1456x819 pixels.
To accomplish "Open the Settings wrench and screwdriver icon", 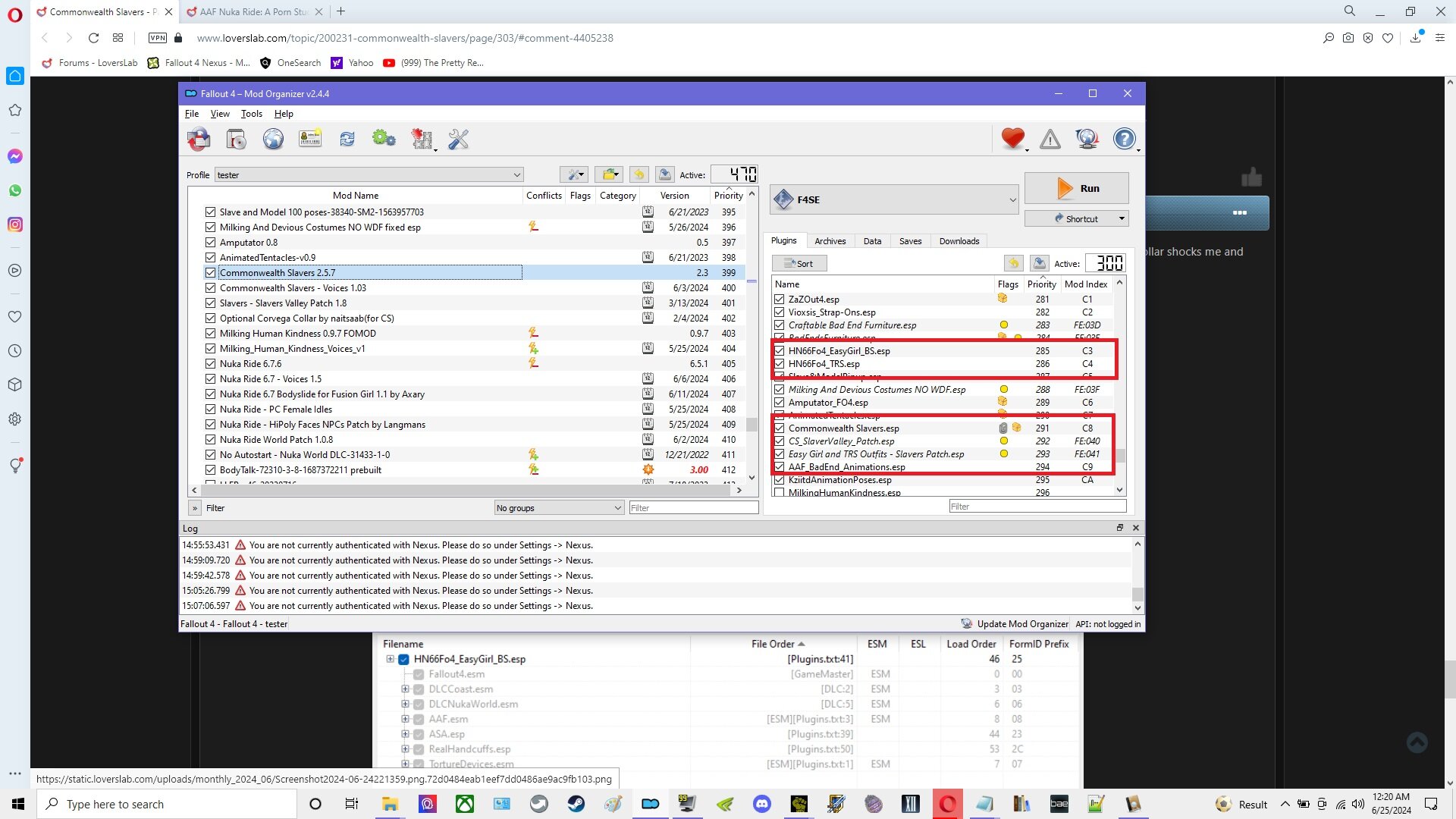I will 459,139.
